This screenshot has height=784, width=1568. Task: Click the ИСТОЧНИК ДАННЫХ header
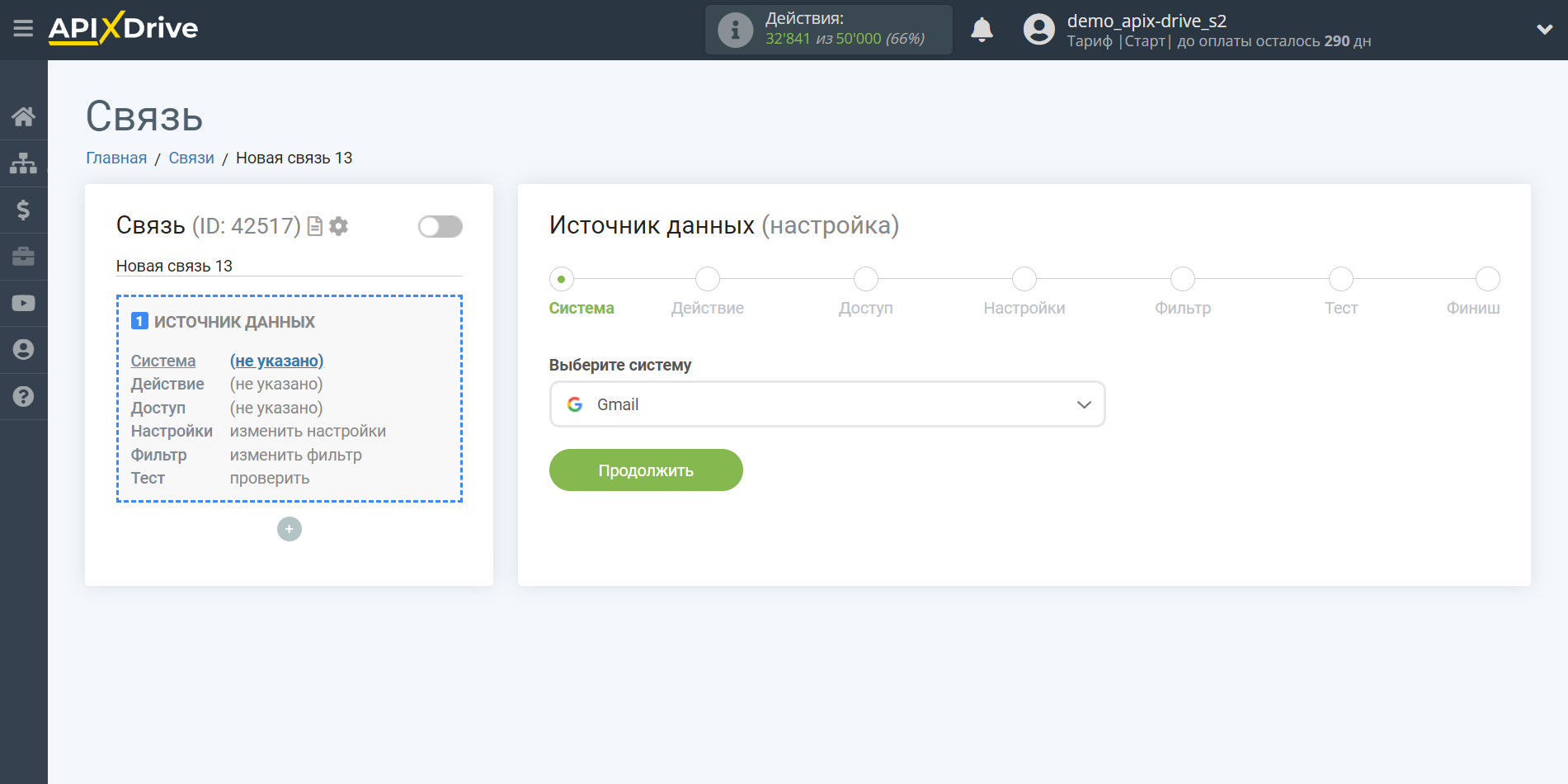(234, 322)
